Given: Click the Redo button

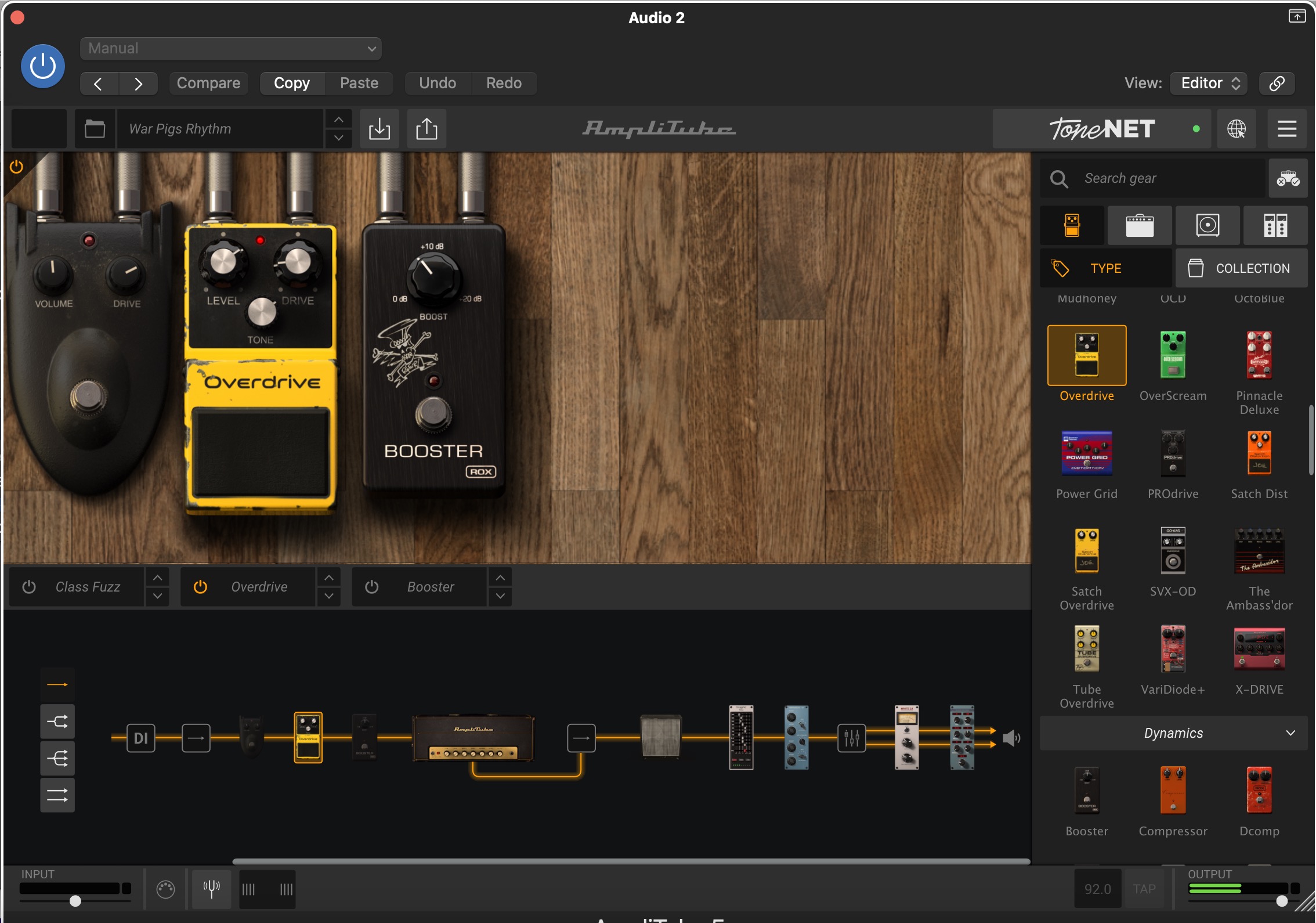Looking at the screenshot, I should [x=504, y=83].
